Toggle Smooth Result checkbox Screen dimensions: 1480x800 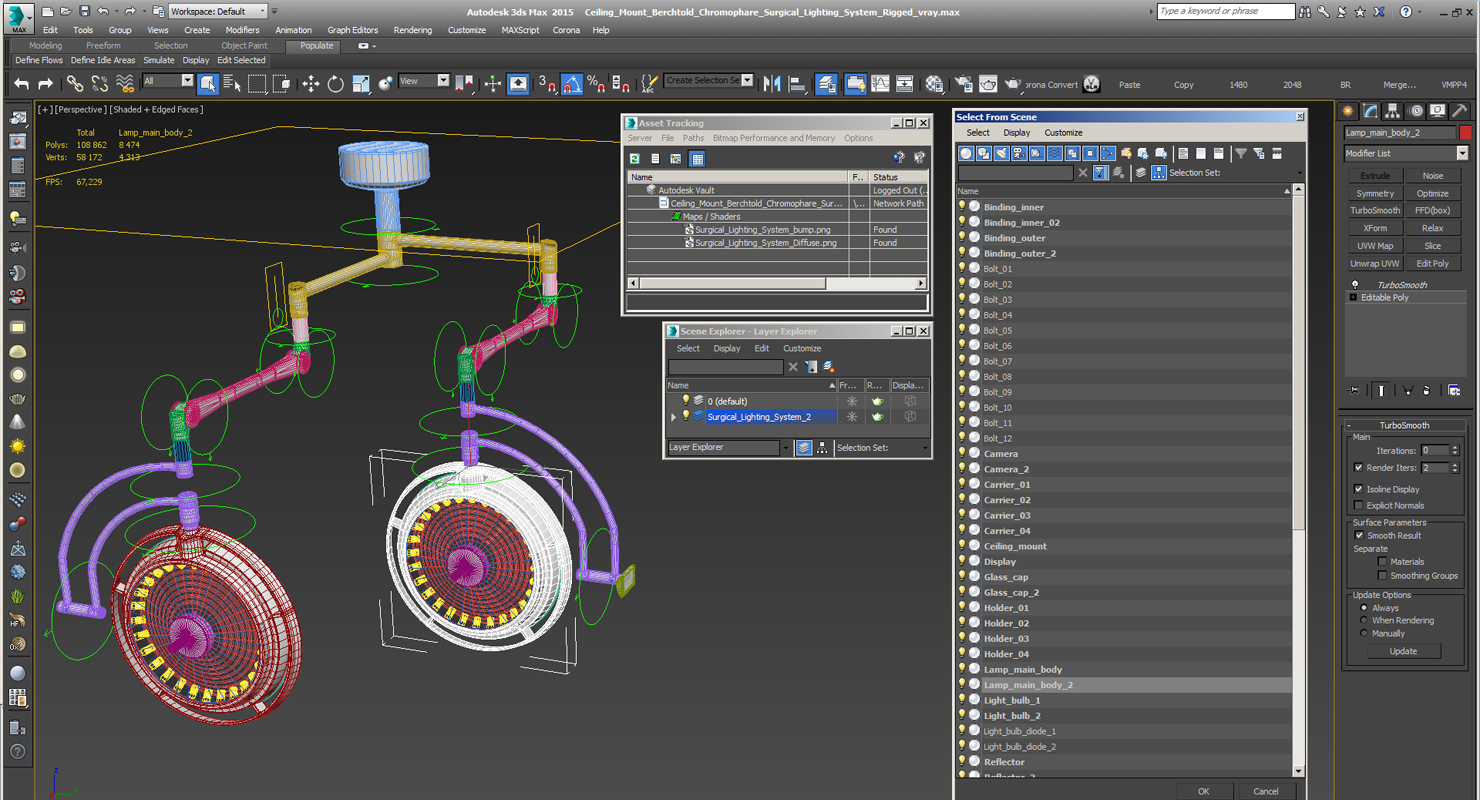pos(1358,535)
